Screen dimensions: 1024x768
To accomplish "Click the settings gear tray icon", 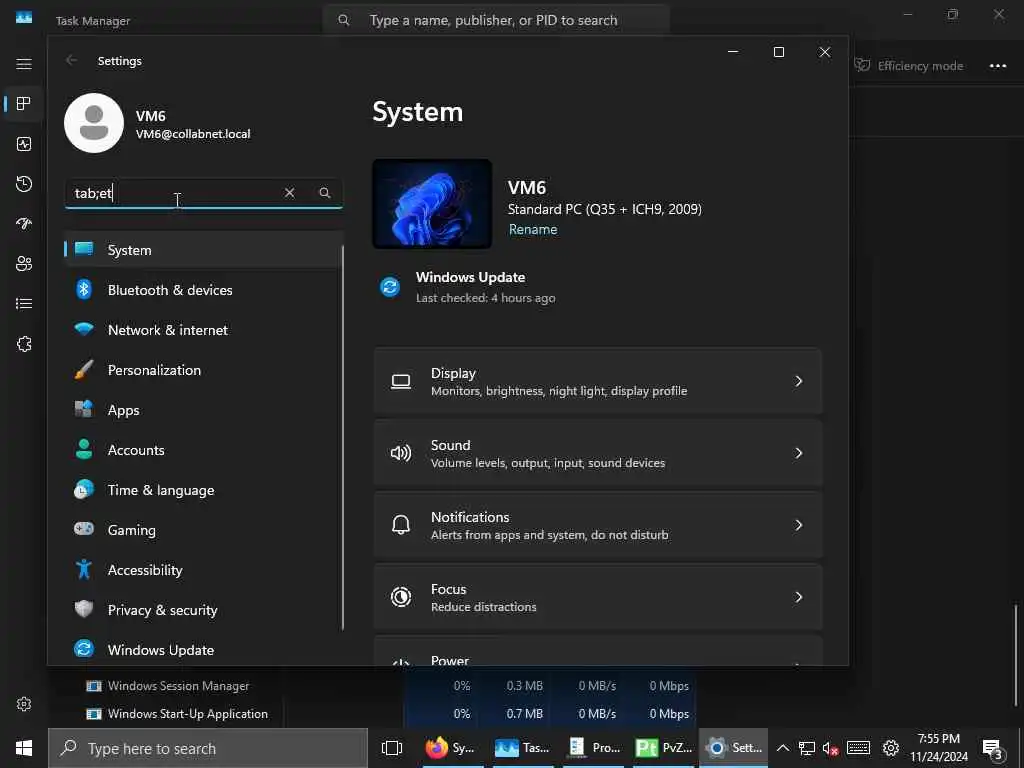I will coord(891,748).
